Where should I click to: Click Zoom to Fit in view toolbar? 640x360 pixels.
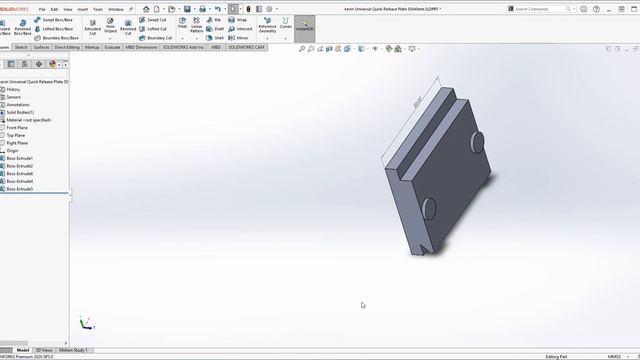[x=302, y=49]
